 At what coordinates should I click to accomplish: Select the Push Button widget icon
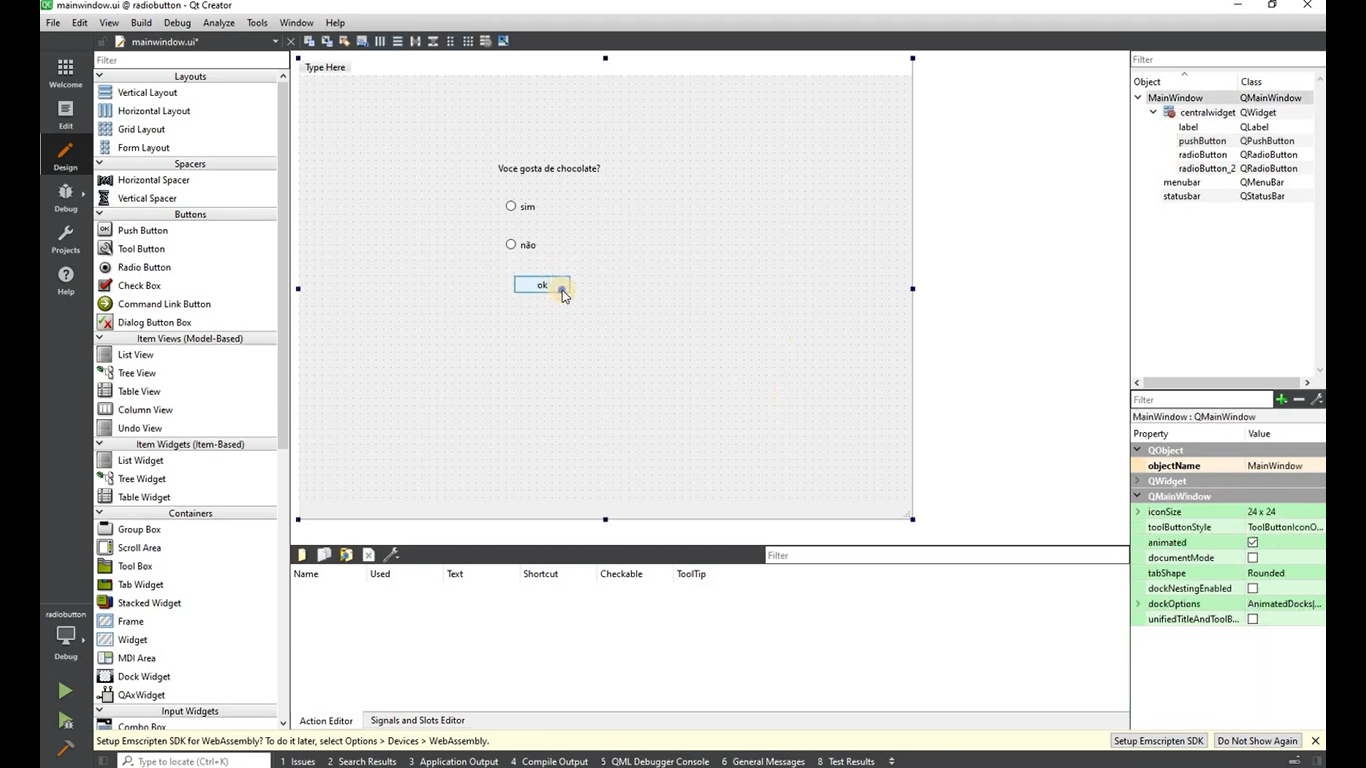point(105,230)
